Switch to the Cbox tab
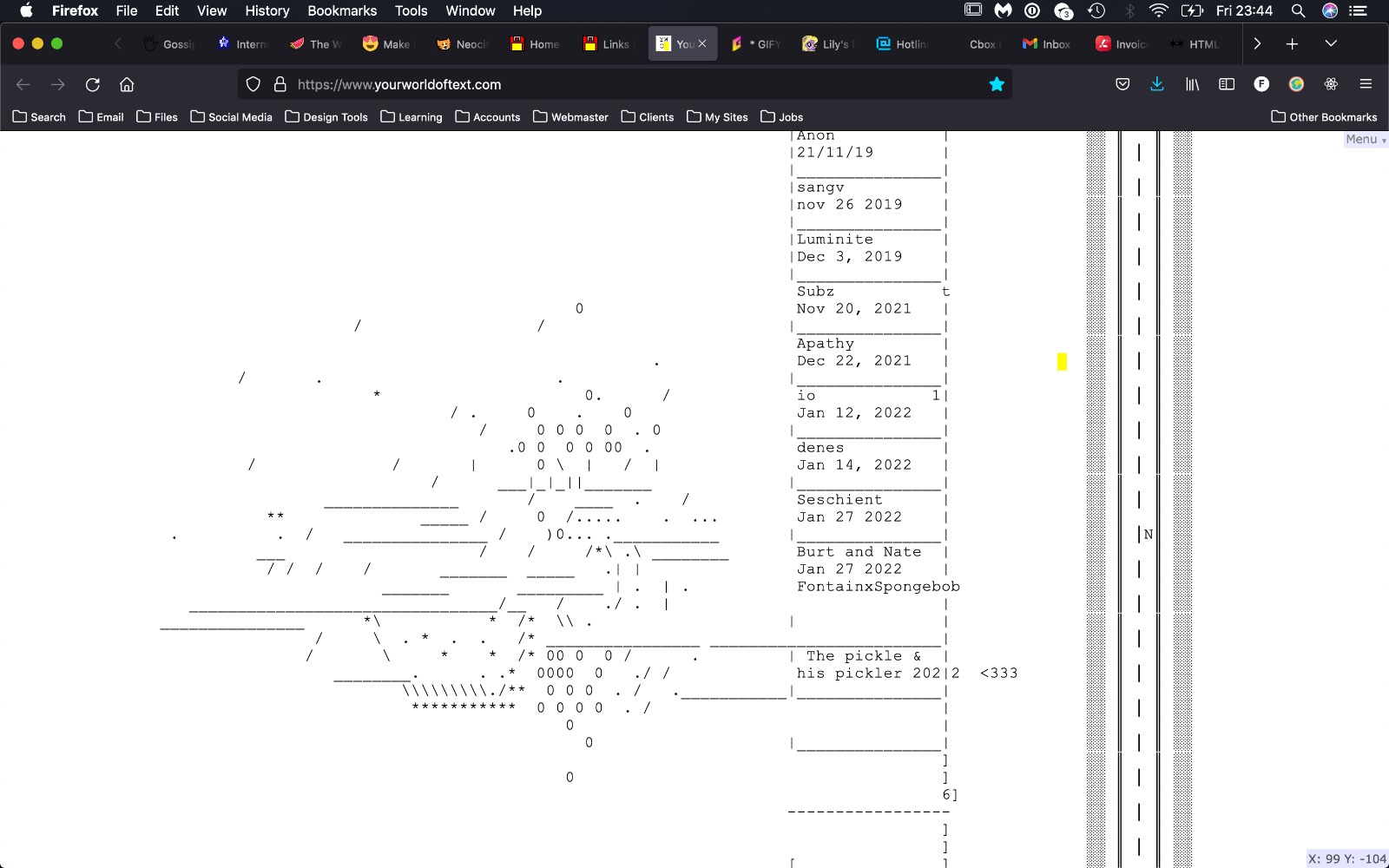The width and height of the screenshot is (1389, 868). [x=976, y=43]
